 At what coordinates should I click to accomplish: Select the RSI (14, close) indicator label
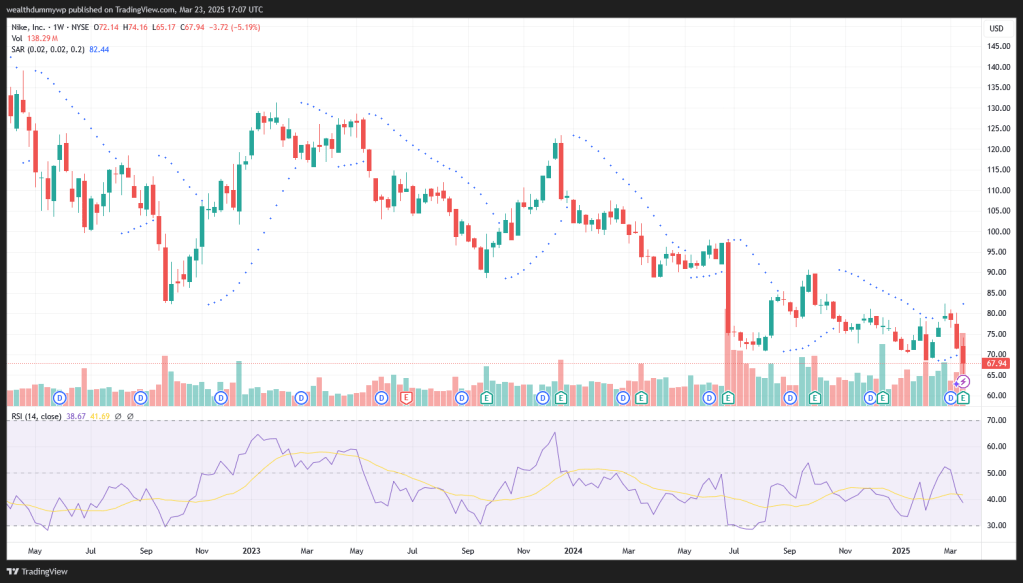(36, 417)
